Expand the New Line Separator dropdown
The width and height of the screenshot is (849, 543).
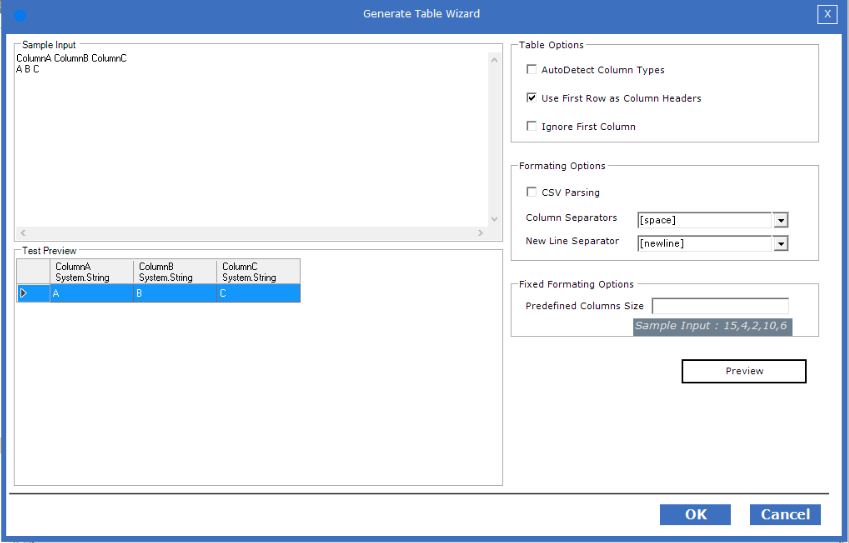click(781, 243)
